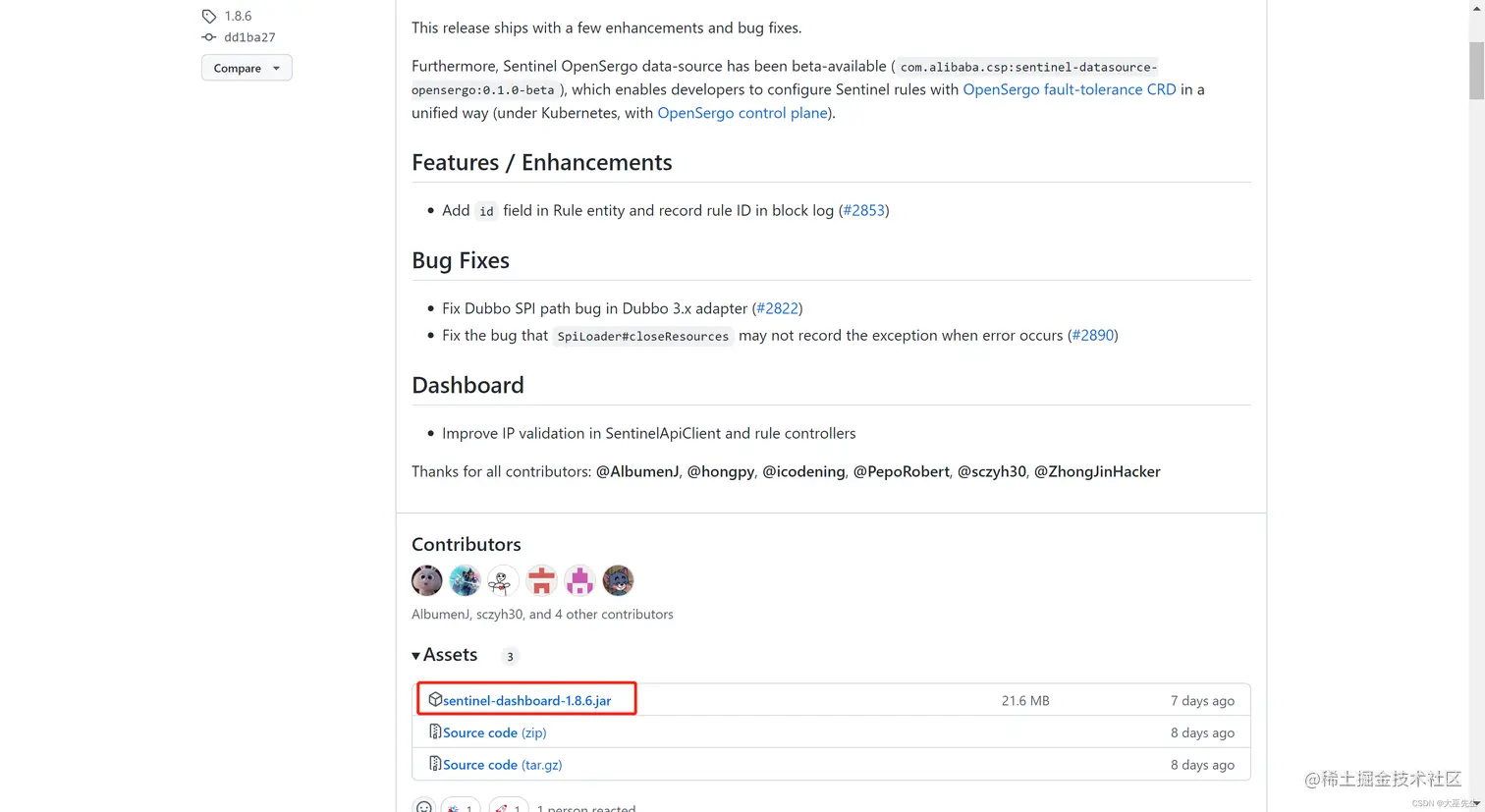This screenshot has width=1485, height=812.
Task: Click the red pixel-pattern contributor avatar
Action: click(x=541, y=580)
